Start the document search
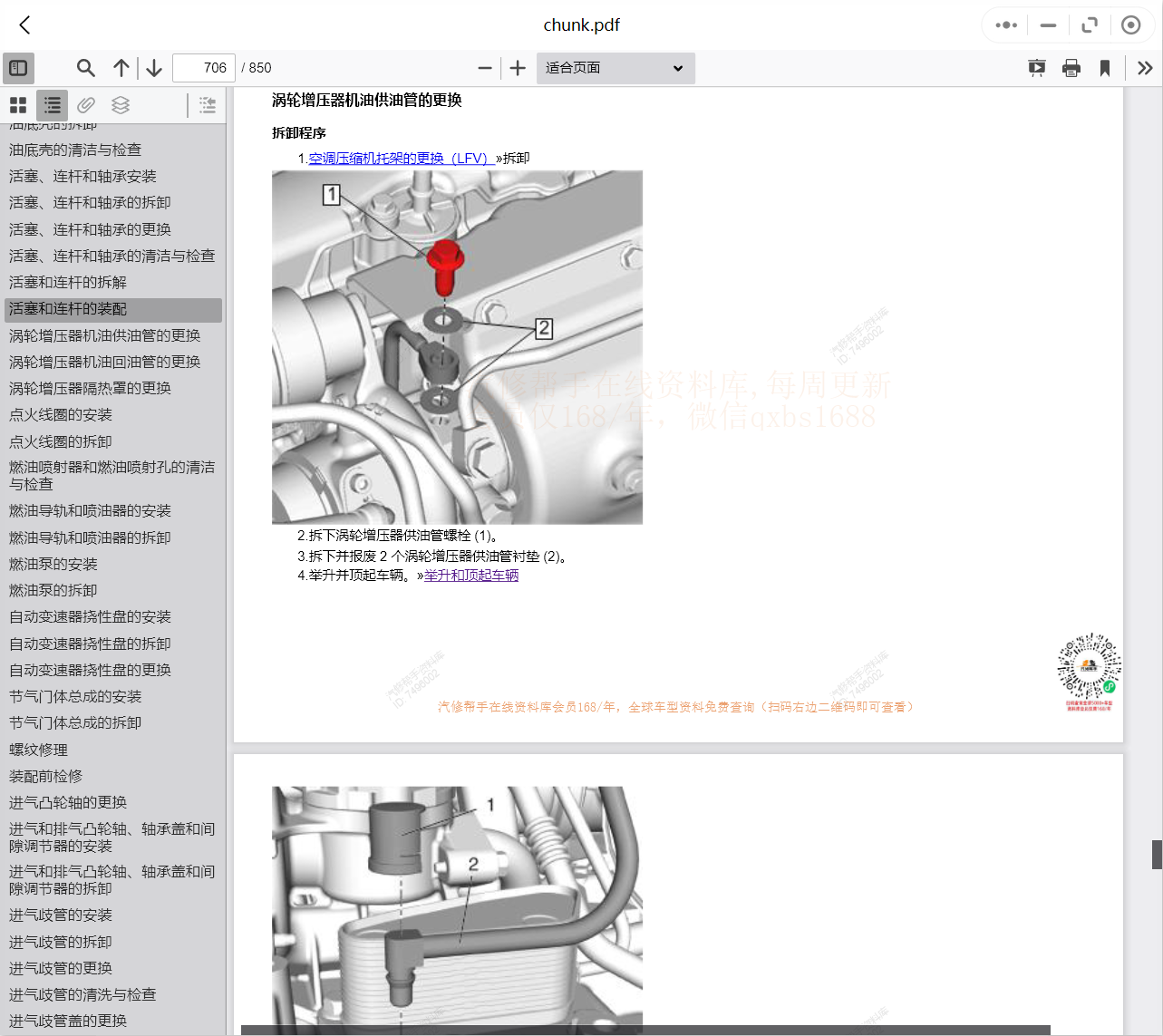1163x1036 pixels. pyautogui.click(x=85, y=67)
